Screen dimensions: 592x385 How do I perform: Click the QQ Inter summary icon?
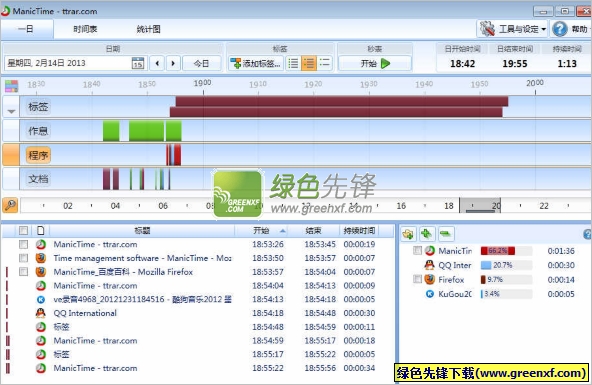pyautogui.click(x=430, y=265)
